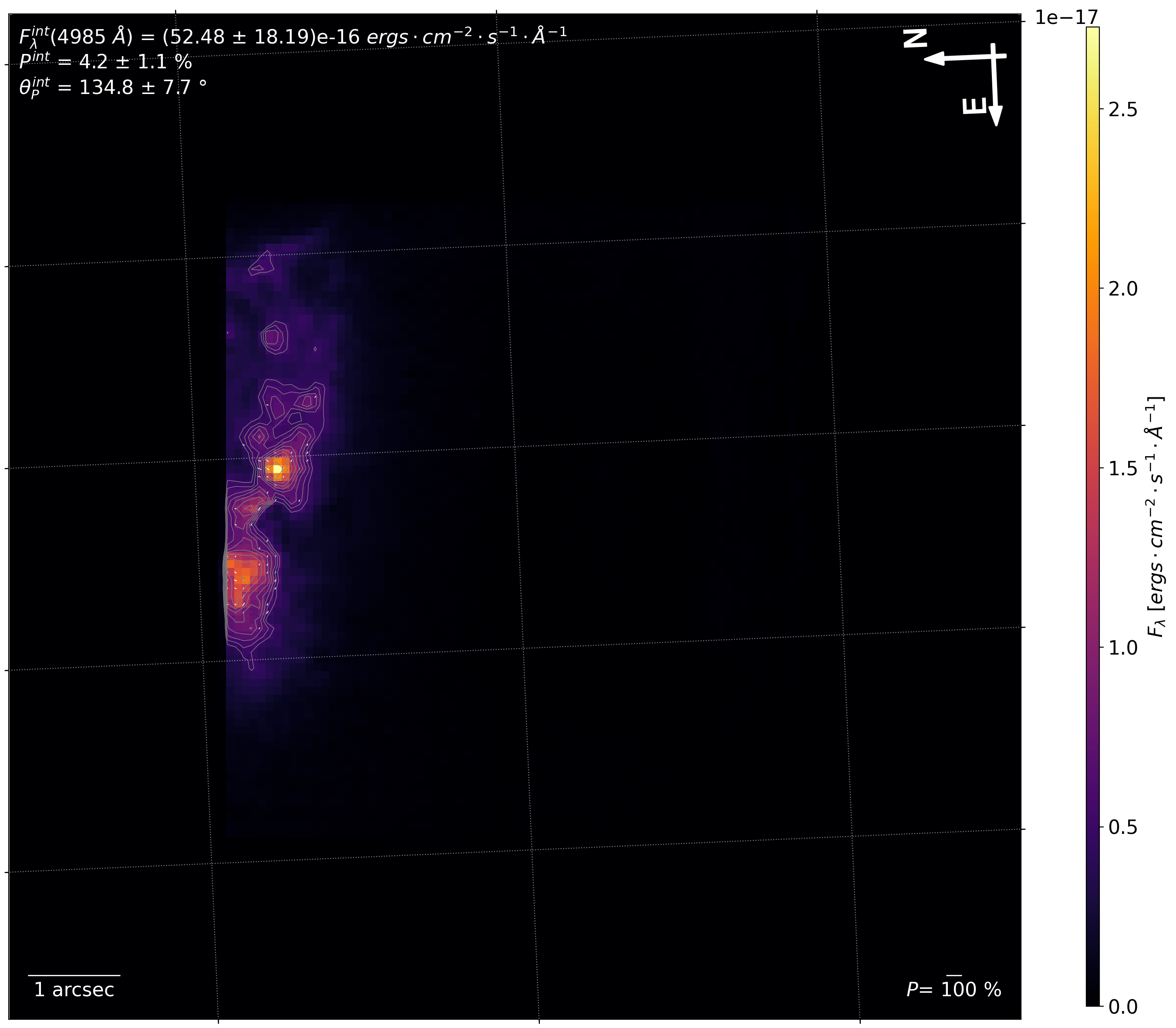Click the pale yellow top end of the colorbar

[1092, 32]
